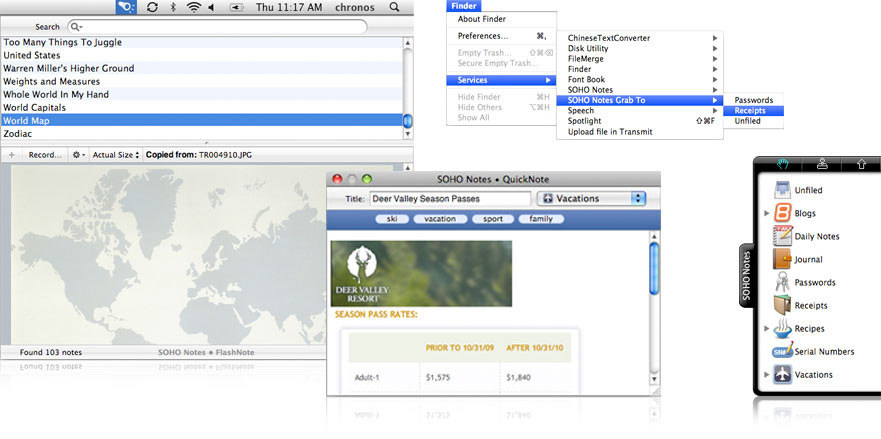
Task: Click the up arrow icon in drawer
Action: point(861,164)
